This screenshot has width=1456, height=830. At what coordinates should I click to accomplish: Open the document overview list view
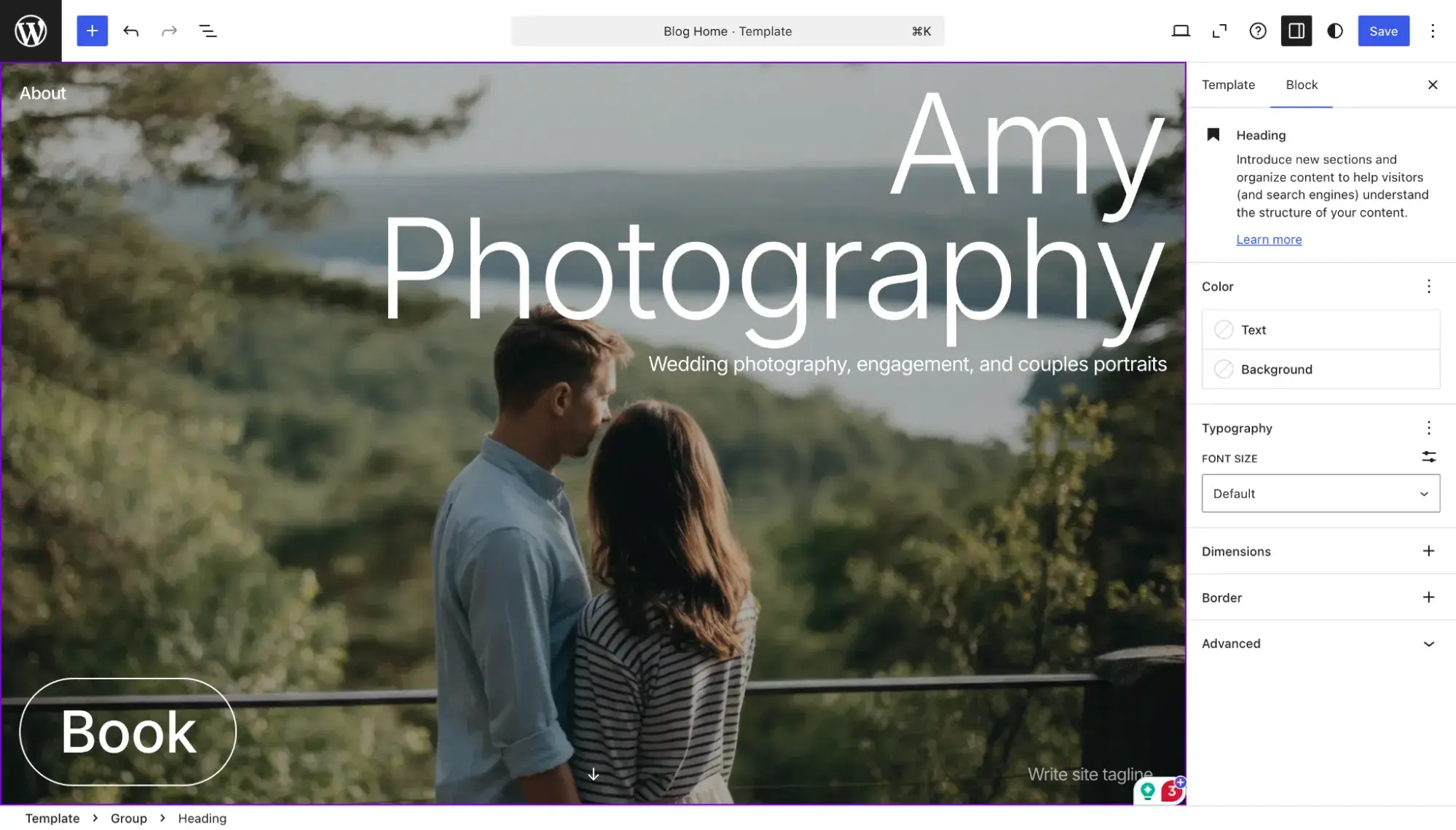[208, 31]
